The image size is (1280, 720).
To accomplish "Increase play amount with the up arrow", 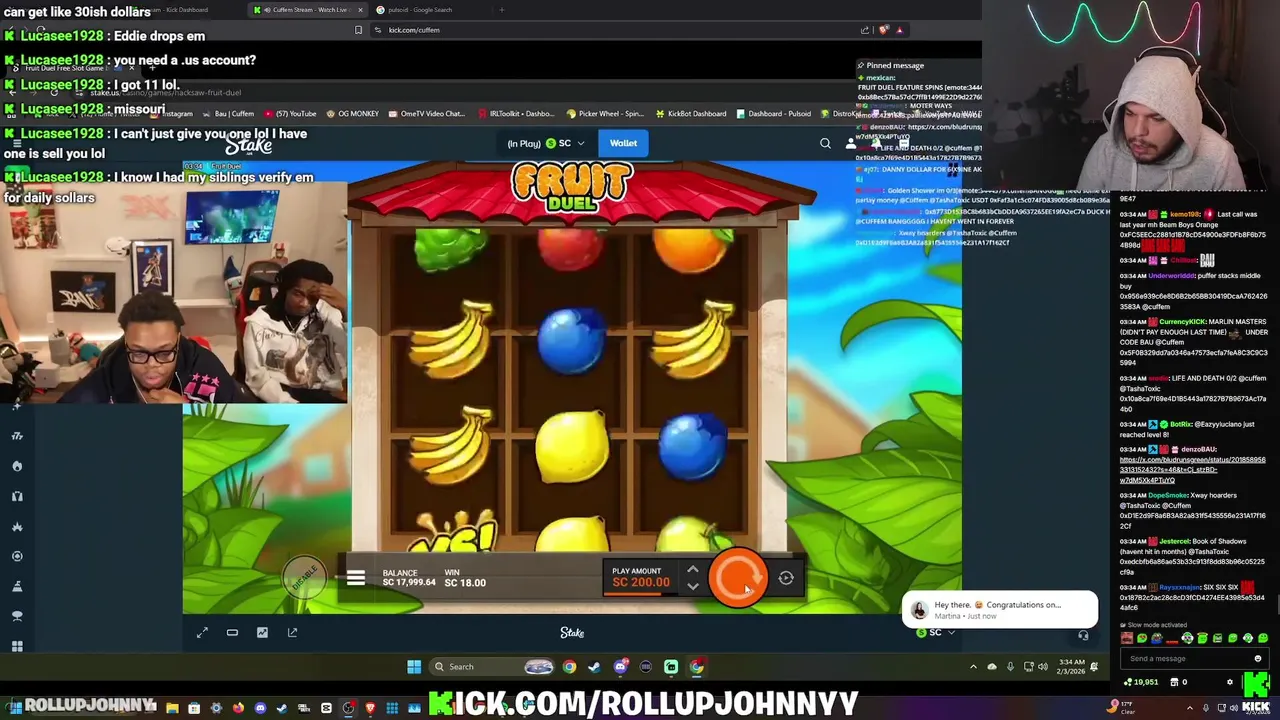I will [x=692, y=570].
